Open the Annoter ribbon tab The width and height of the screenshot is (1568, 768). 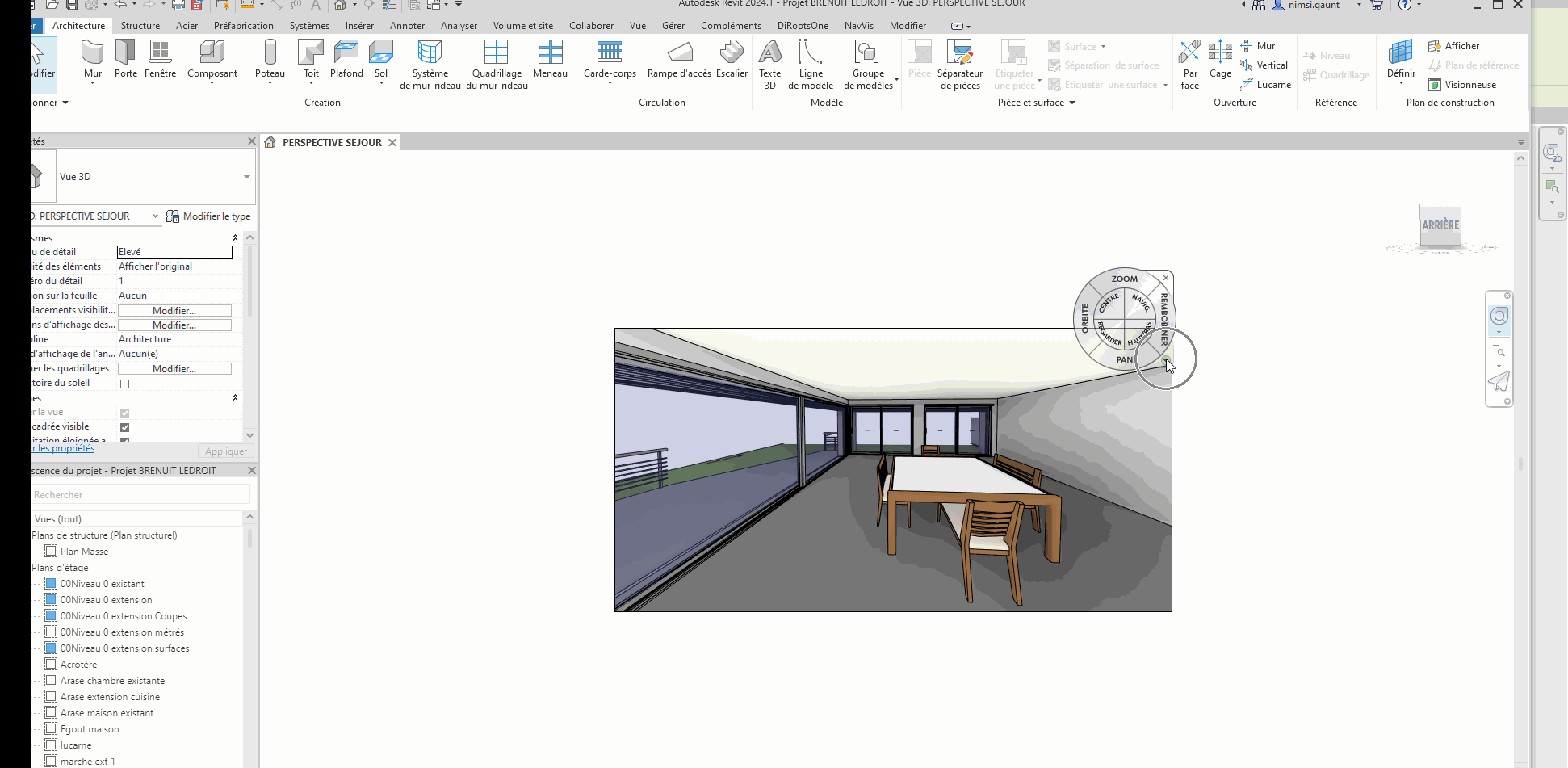[x=407, y=26]
